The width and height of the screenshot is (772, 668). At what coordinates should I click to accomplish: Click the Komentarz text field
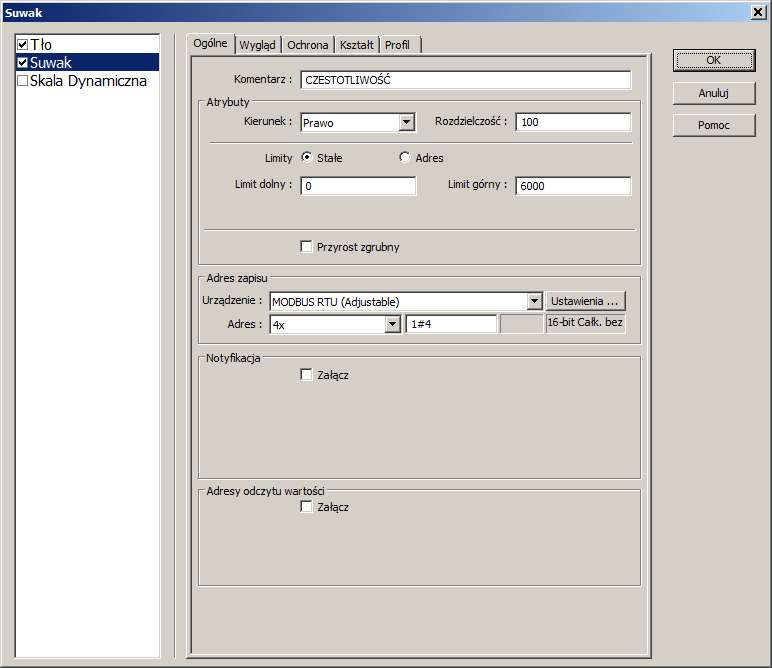pyautogui.click(x=465, y=80)
